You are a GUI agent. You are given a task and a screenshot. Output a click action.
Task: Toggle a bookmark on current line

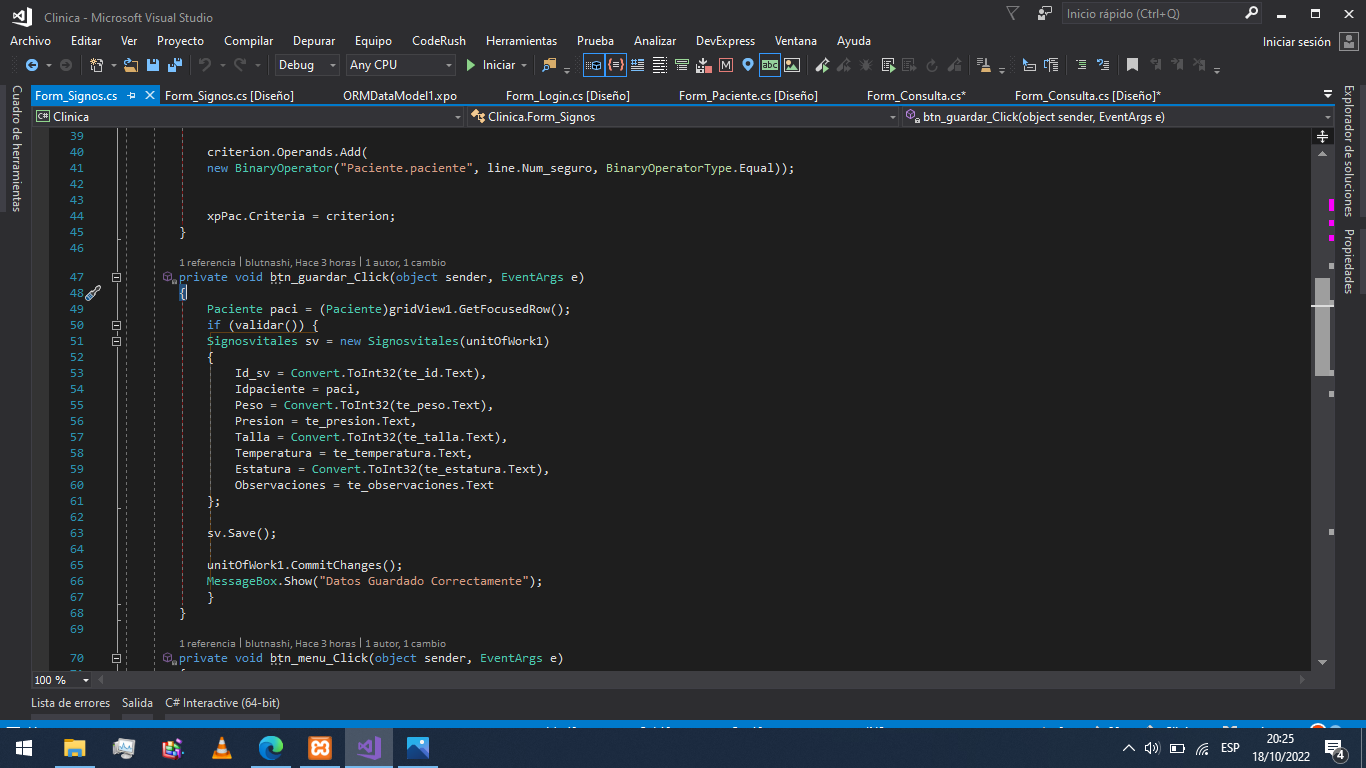click(x=1132, y=65)
